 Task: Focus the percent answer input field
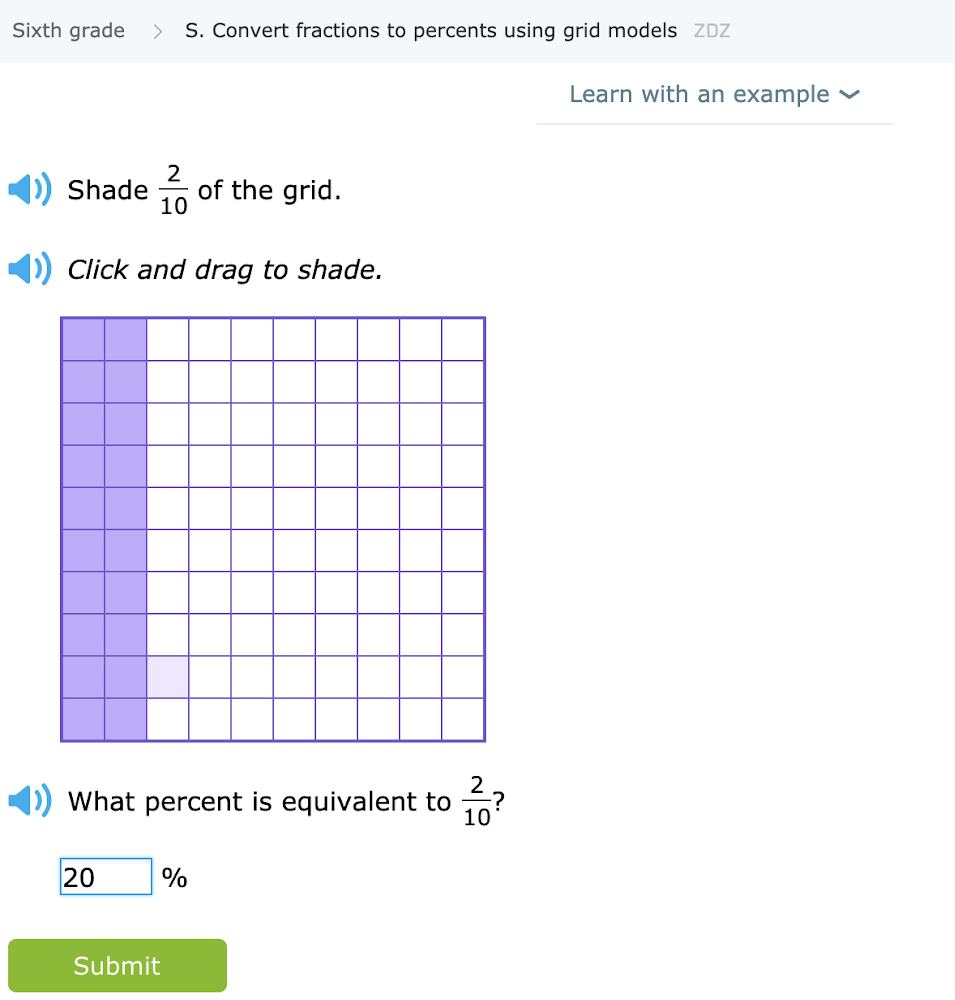[x=105, y=877]
